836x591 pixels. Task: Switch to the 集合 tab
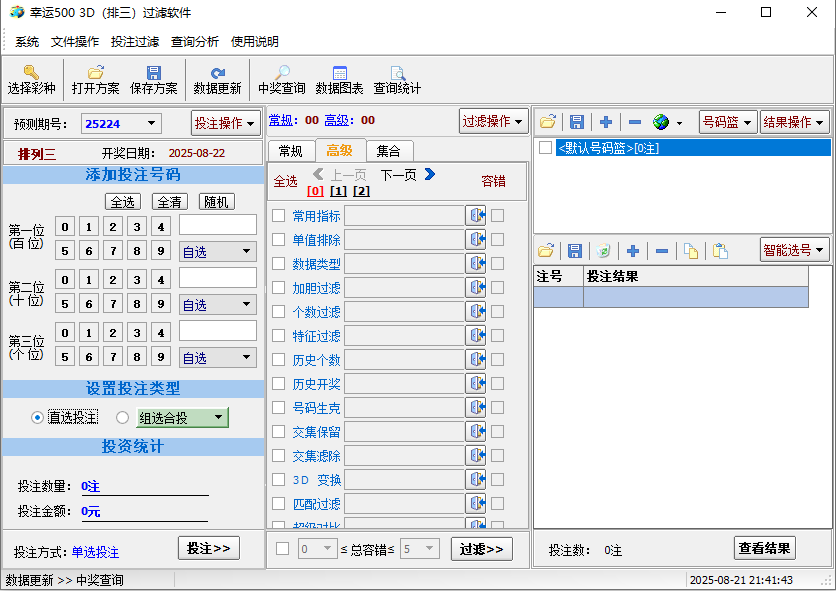[x=388, y=151]
